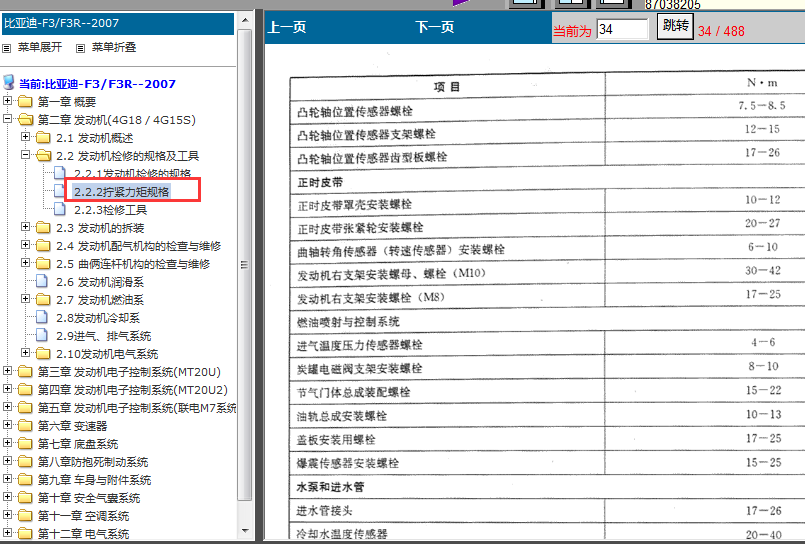This screenshot has height=544, width=805.
Task: Open 2.2.2拧紧力矩规格 tree entry
Action: coord(121,191)
